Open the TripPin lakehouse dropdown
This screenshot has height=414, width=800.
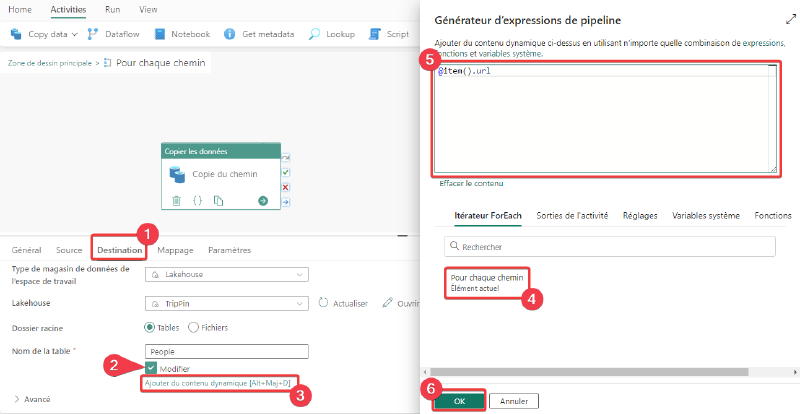tap(227, 304)
